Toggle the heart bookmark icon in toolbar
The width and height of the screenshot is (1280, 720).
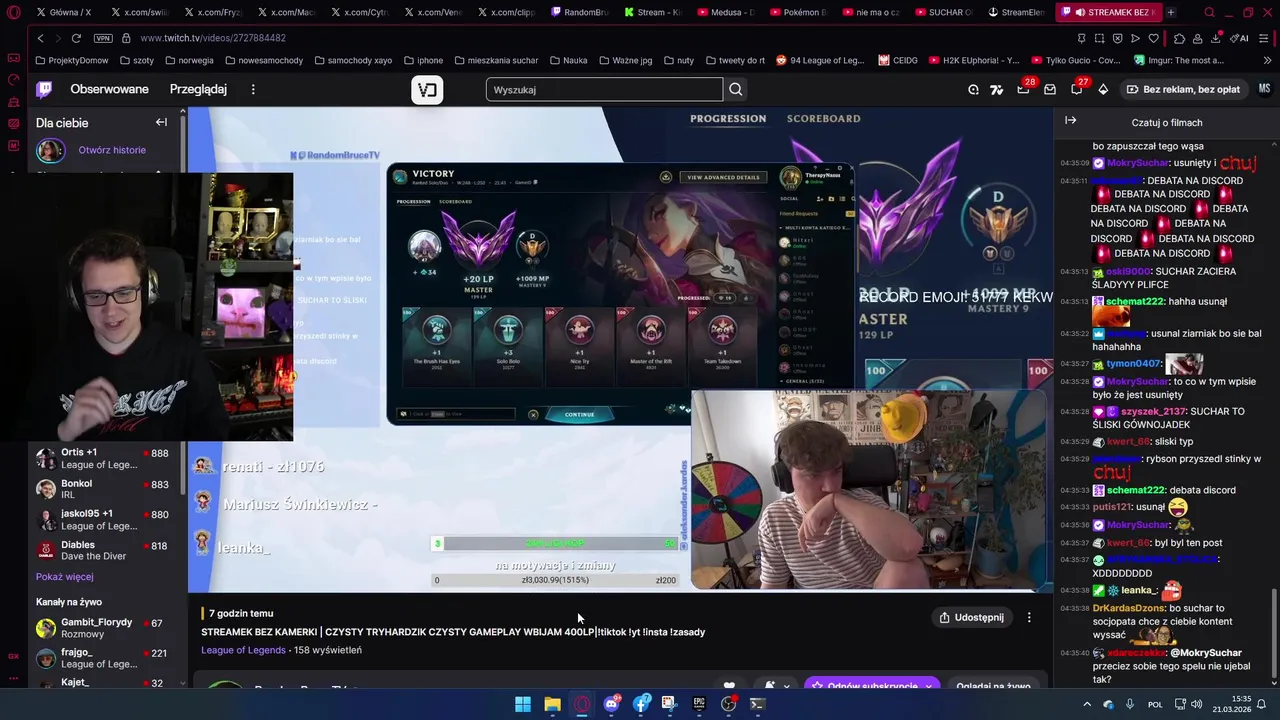(1153, 38)
